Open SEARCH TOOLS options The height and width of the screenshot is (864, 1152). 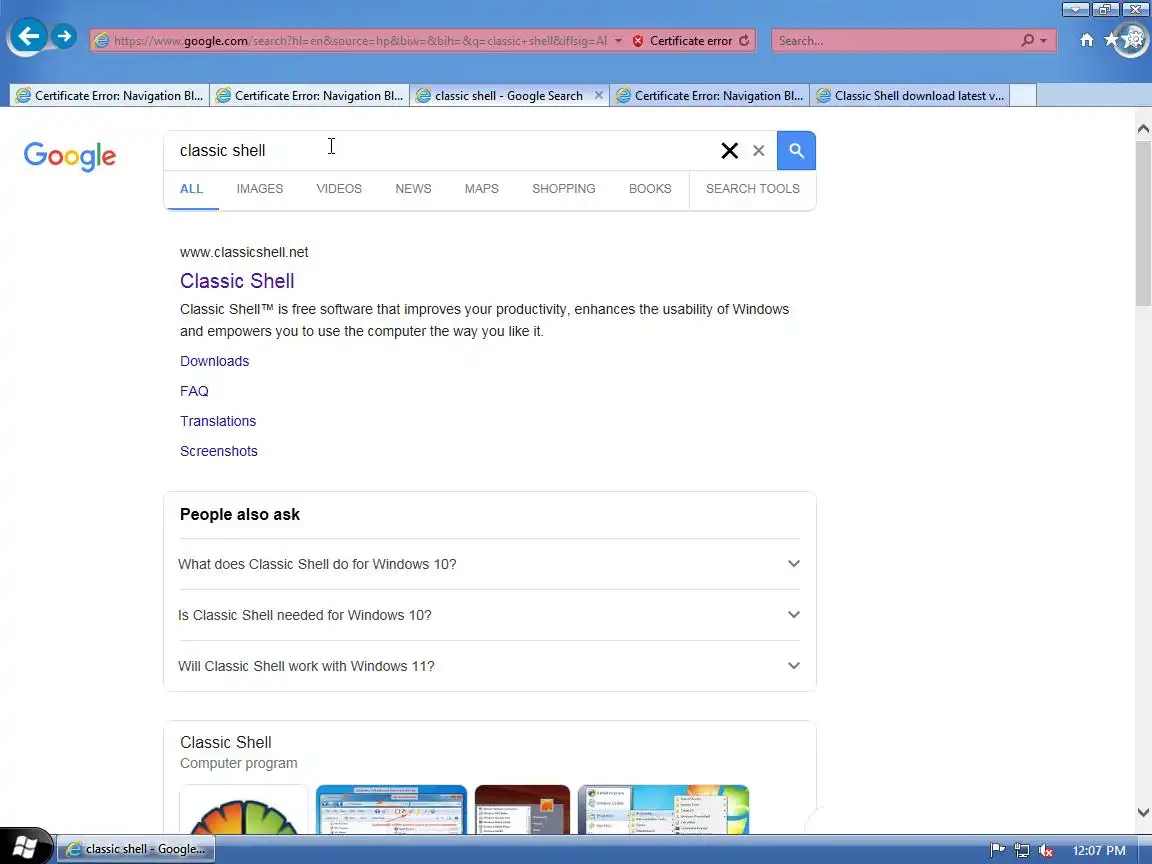[x=753, y=189]
